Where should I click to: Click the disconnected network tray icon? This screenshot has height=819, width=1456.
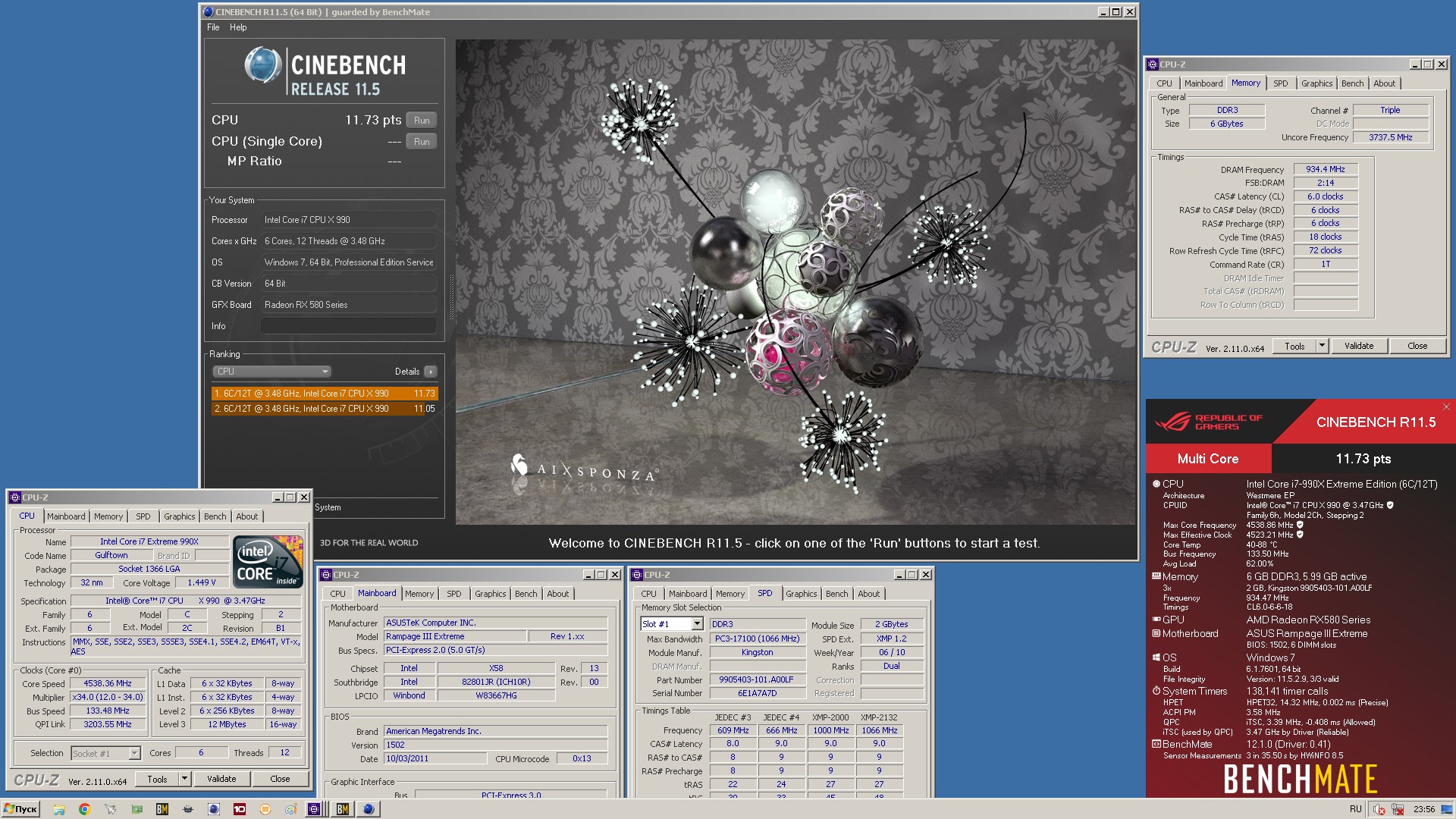(x=1398, y=809)
